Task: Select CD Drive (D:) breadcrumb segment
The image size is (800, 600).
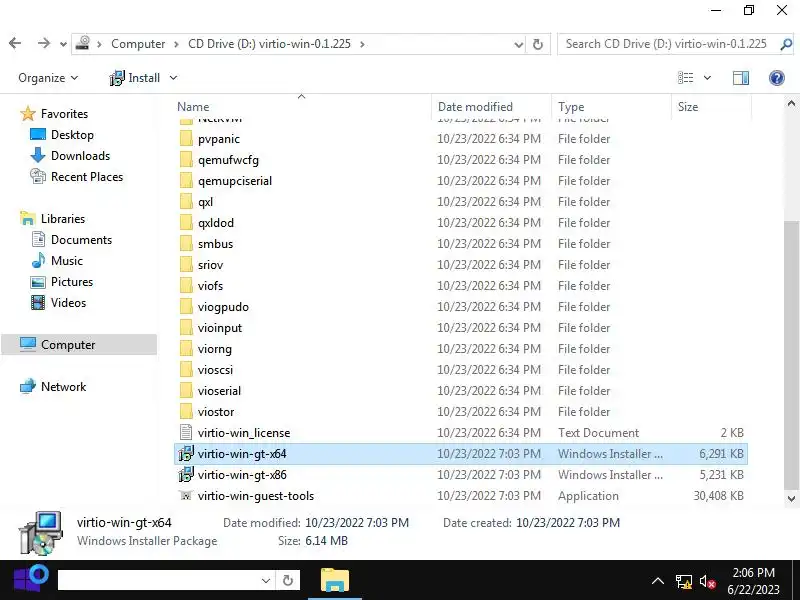Action: coord(269,44)
